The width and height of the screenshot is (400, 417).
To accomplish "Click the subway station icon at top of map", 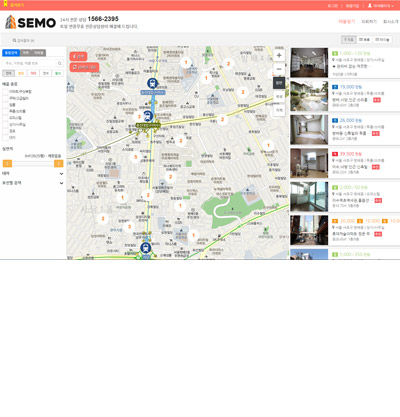I will coord(152,83).
